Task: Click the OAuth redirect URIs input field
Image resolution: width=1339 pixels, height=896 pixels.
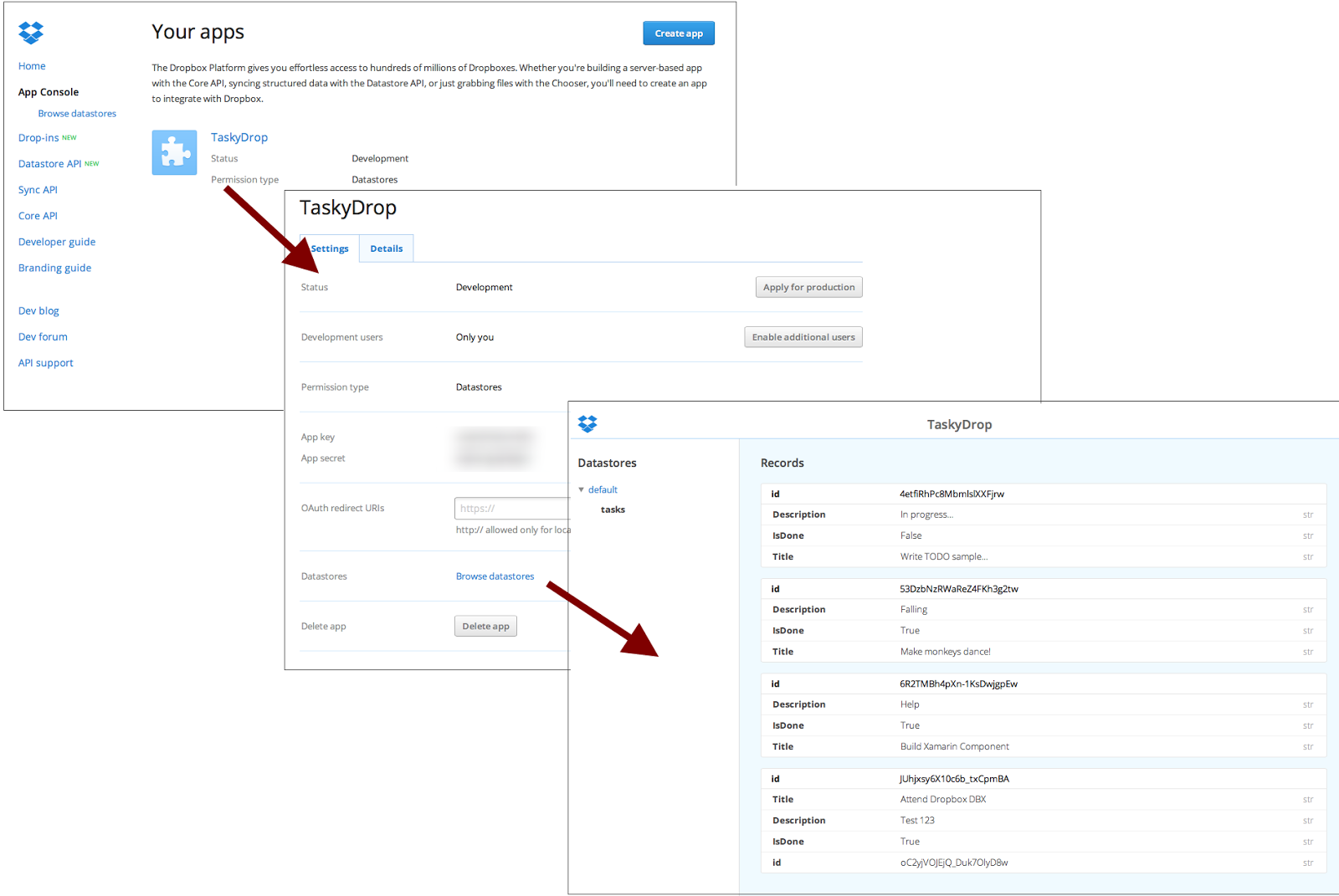Action: pos(512,508)
